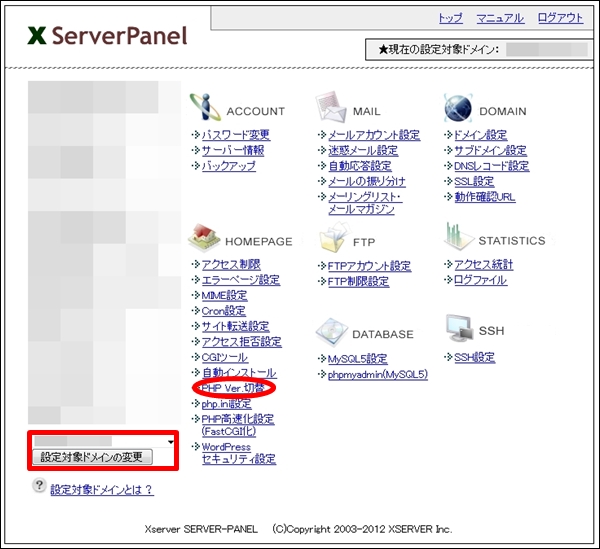Open メールアカウント設定 link
The width and height of the screenshot is (600, 549).
pyautogui.click(x=374, y=135)
